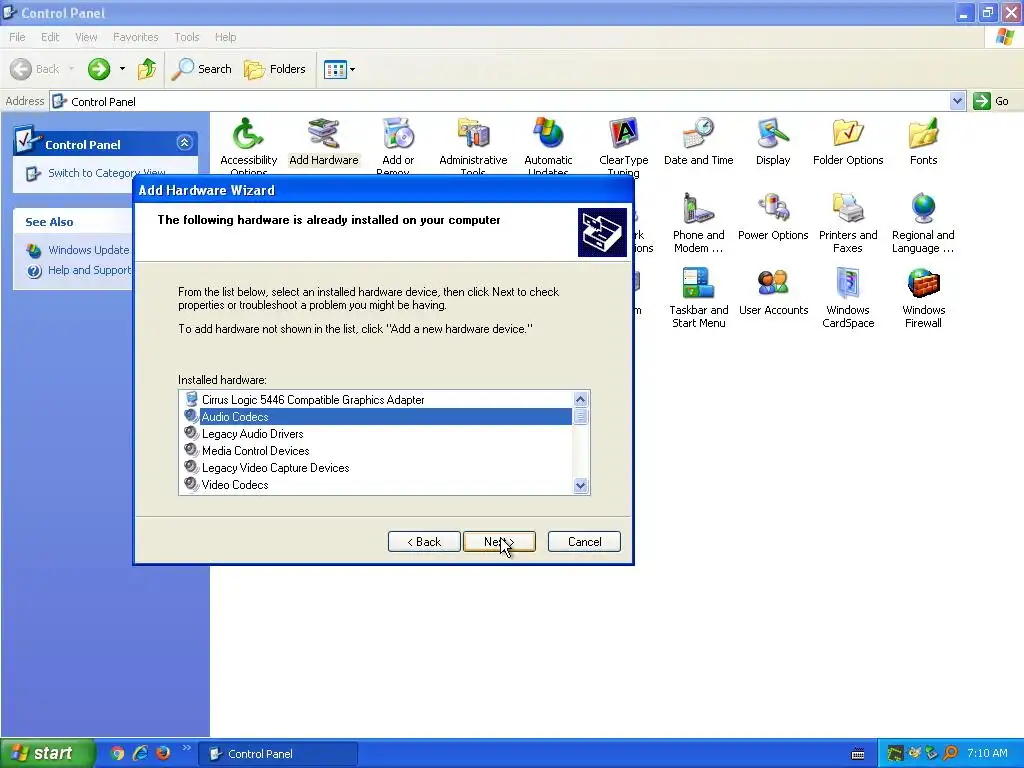Open the Views dropdown button
This screenshot has width=1024, height=768.
pos(340,69)
